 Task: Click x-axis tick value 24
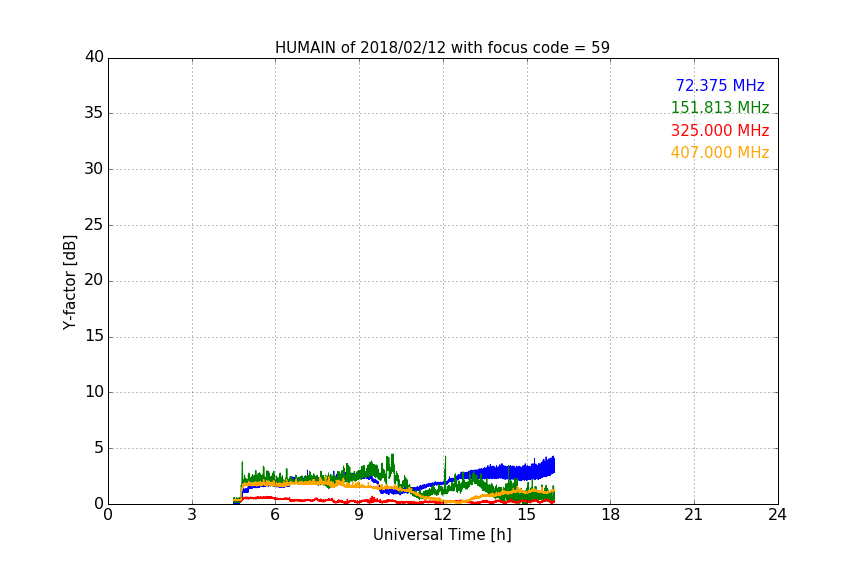tap(777, 515)
